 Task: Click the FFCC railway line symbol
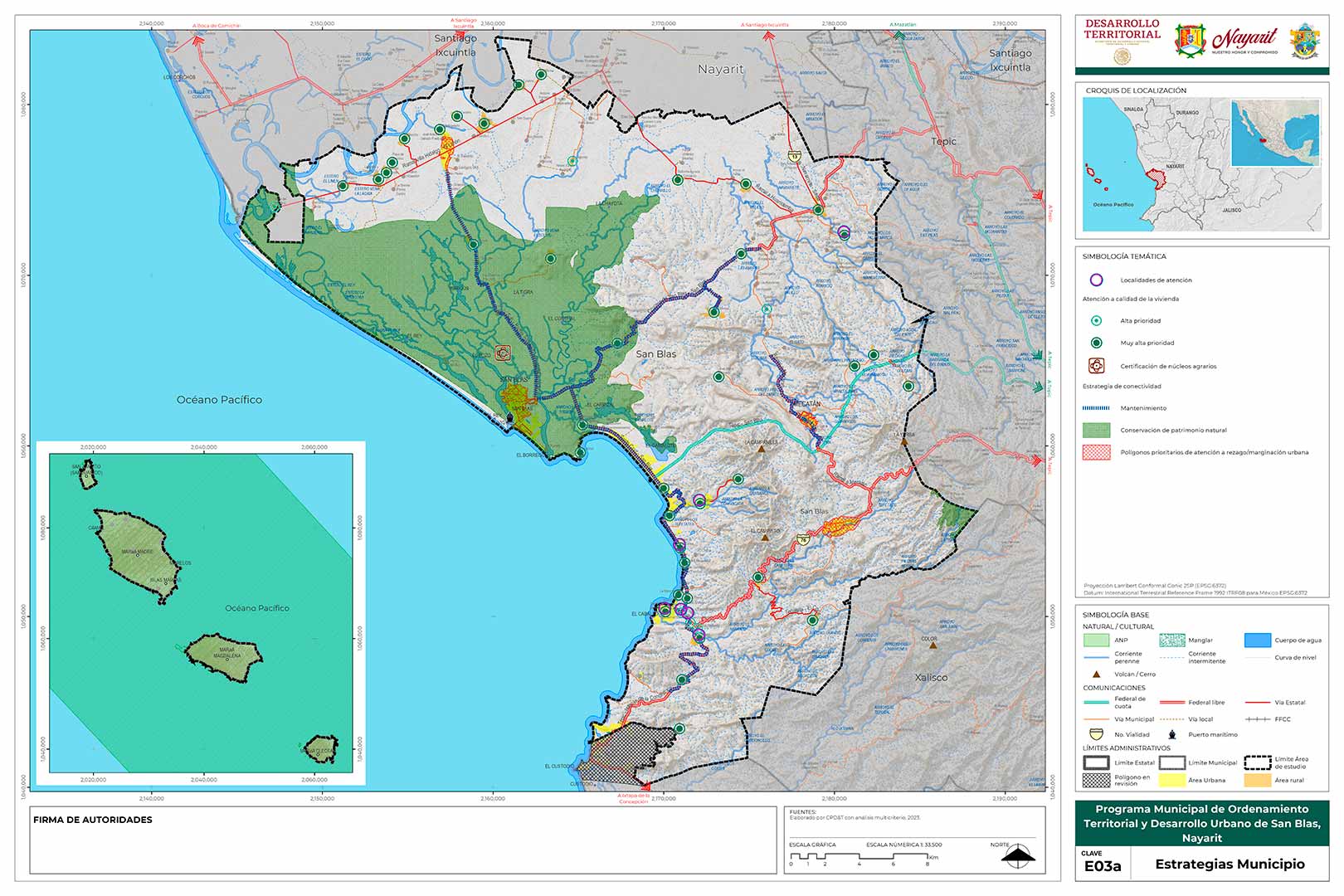[1258, 719]
